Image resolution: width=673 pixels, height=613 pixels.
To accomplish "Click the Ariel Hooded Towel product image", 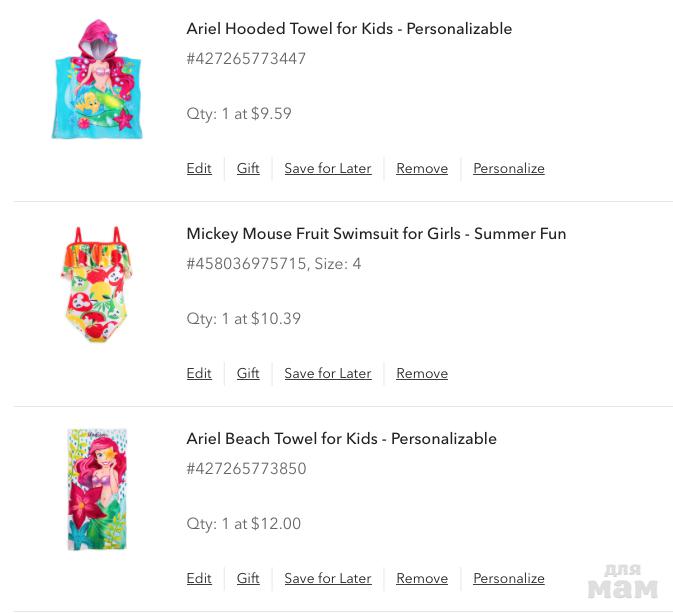I will [97, 79].
